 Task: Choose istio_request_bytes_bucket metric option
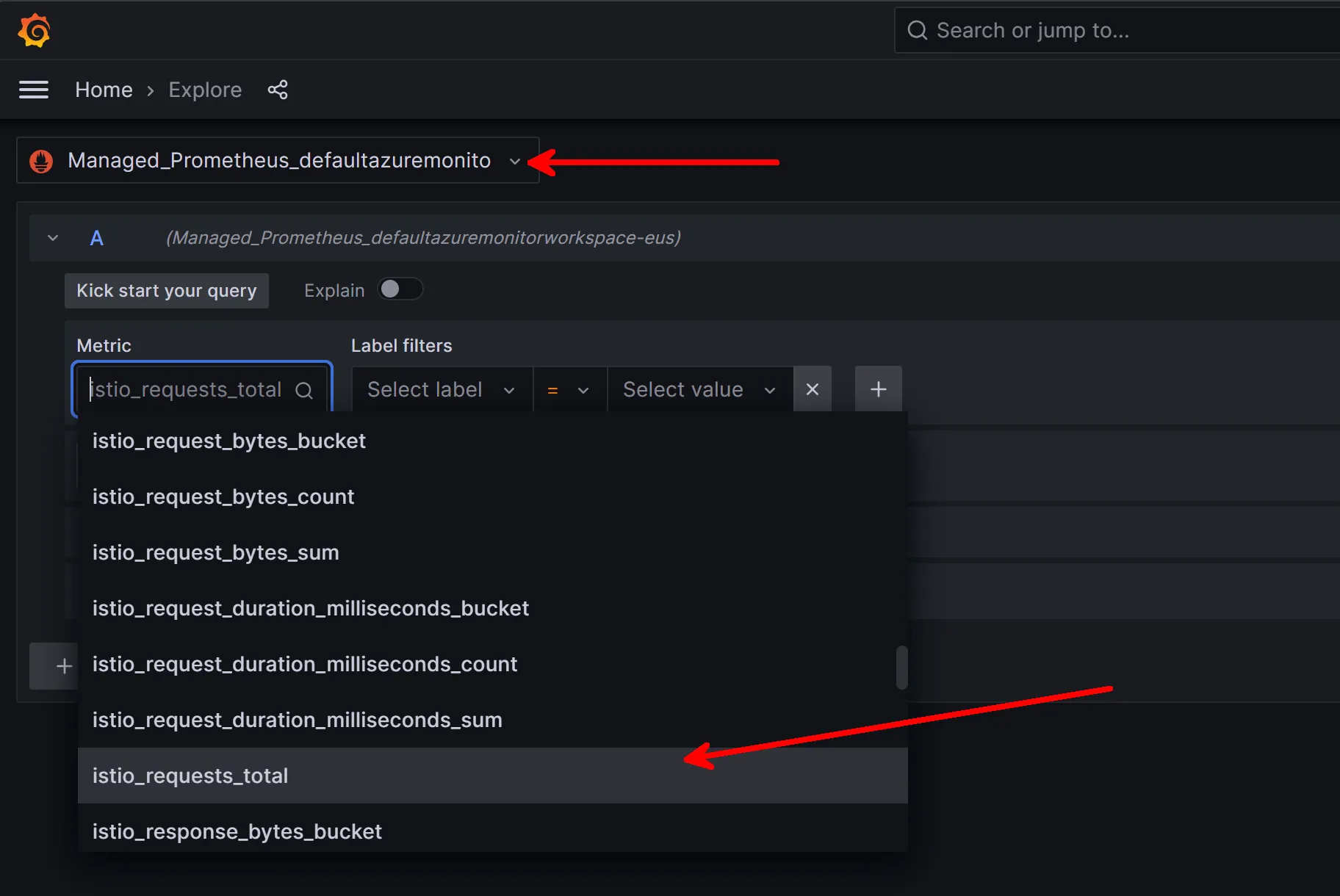229,441
